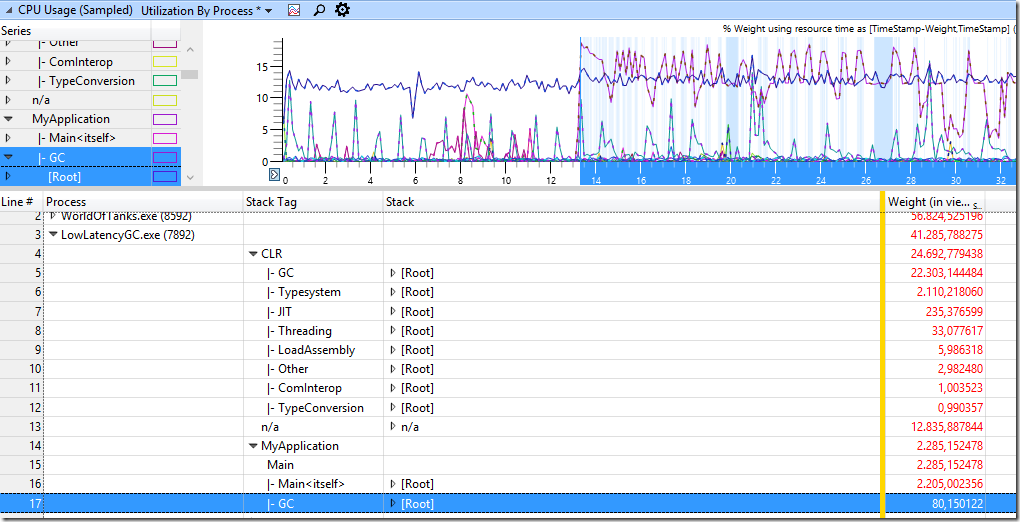Open view editor with the gear icon

point(342,10)
